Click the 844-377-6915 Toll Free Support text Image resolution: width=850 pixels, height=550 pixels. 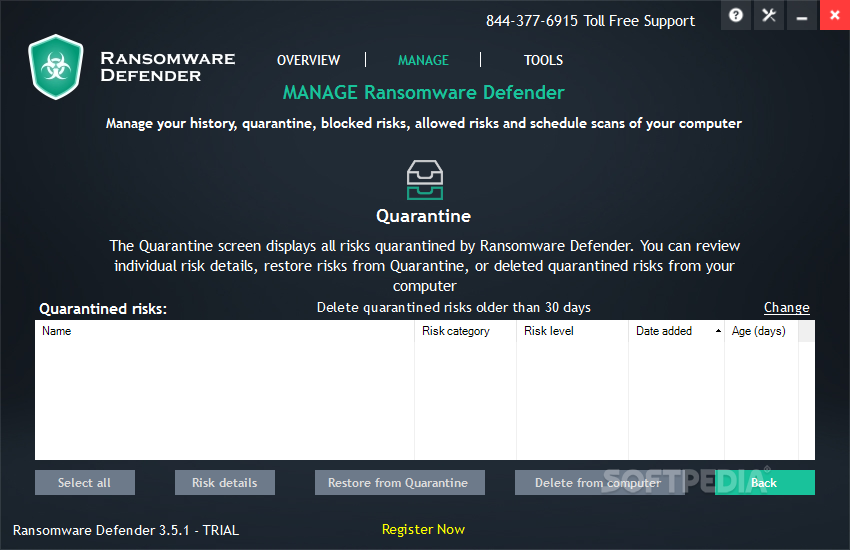tap(590, 21)
